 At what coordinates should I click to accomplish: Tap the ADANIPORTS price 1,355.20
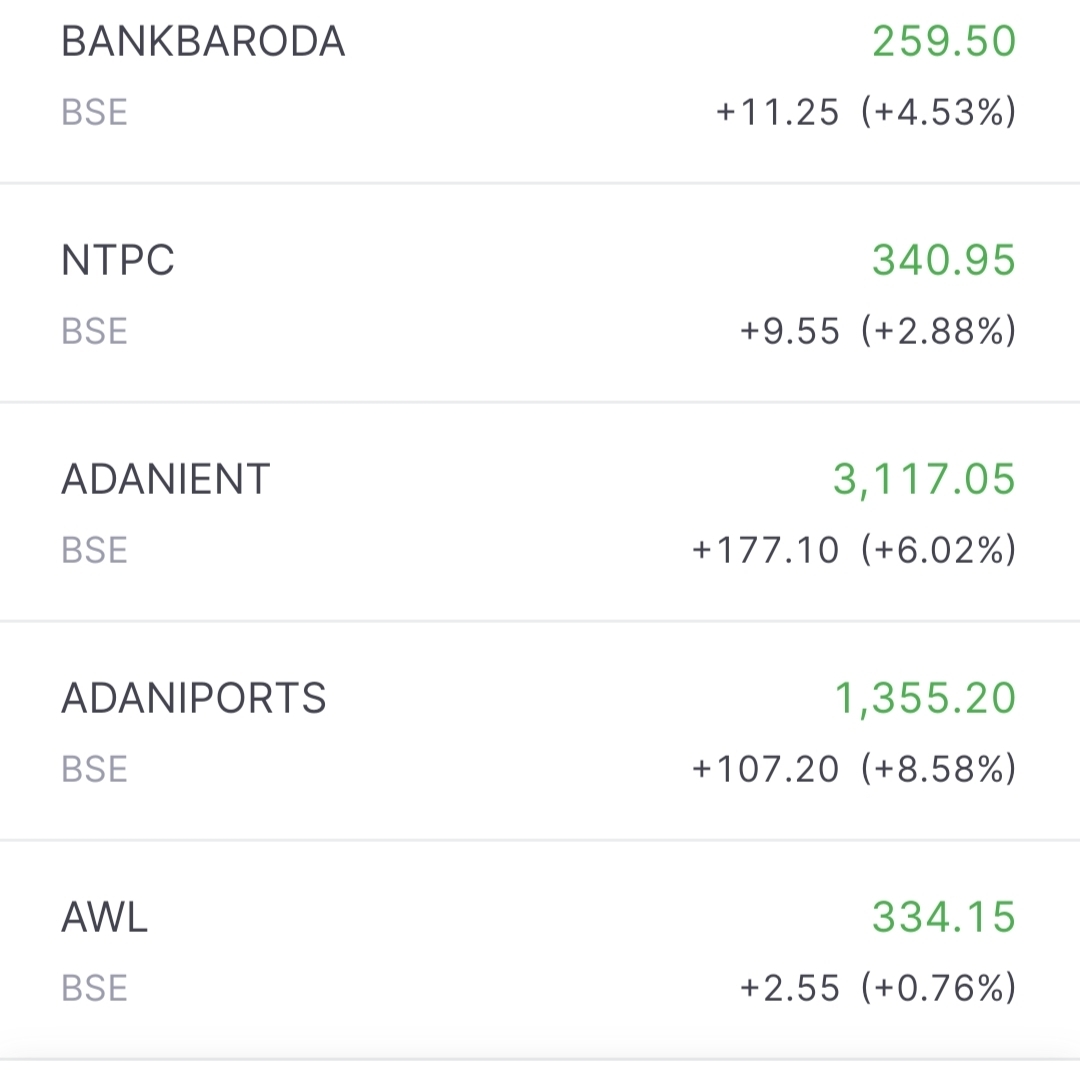coord(925,698)
